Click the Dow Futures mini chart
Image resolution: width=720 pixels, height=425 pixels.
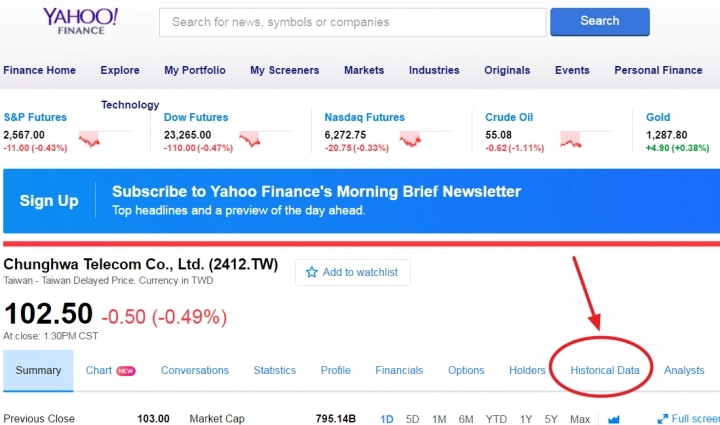pyautogui.click(x=250, y=139)
